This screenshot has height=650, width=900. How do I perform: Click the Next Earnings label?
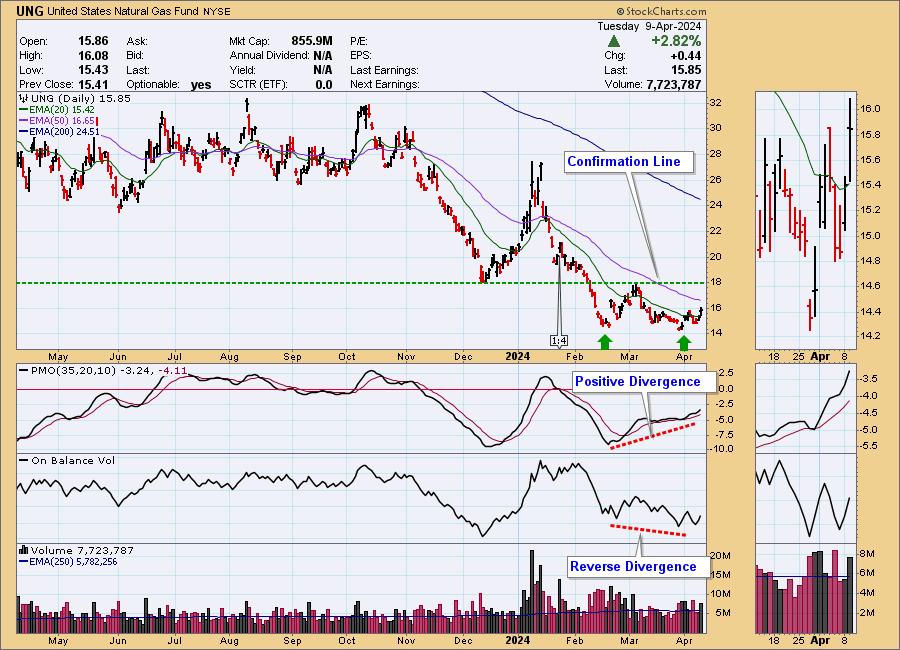click(x=385, y=84)
